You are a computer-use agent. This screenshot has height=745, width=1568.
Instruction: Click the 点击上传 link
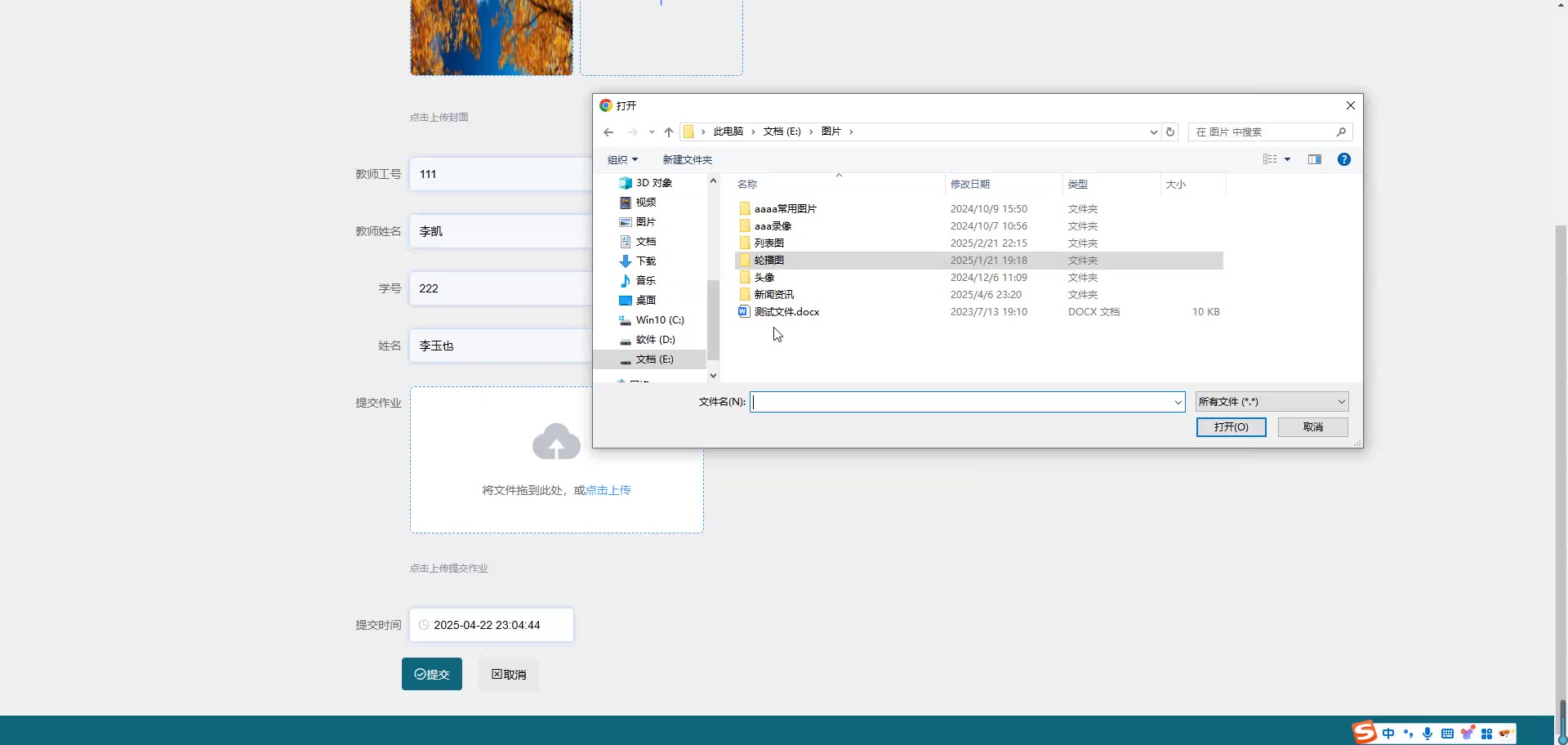tap(608, 490)
